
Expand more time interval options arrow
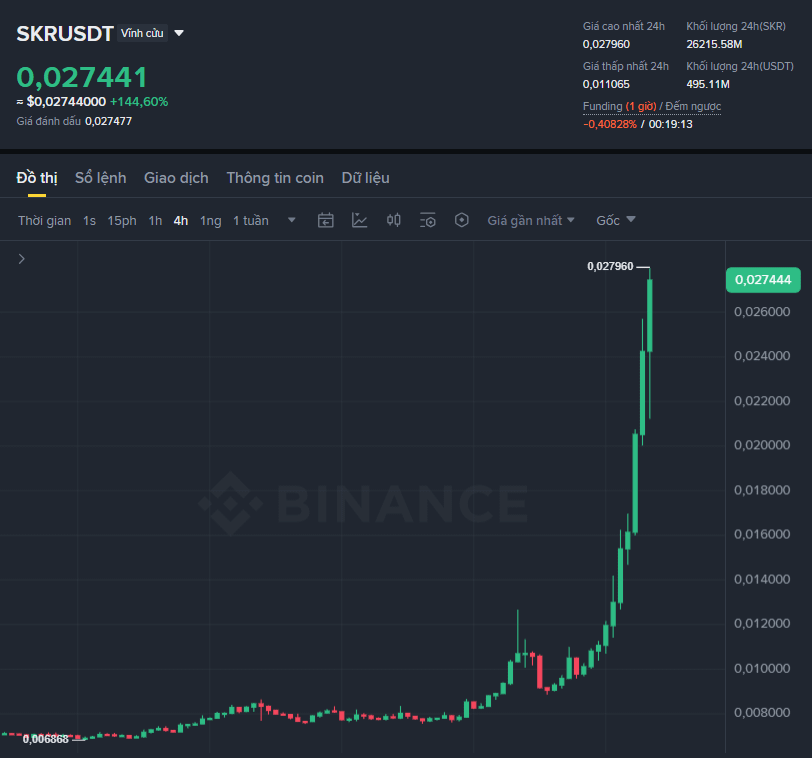tap(292, 220)
